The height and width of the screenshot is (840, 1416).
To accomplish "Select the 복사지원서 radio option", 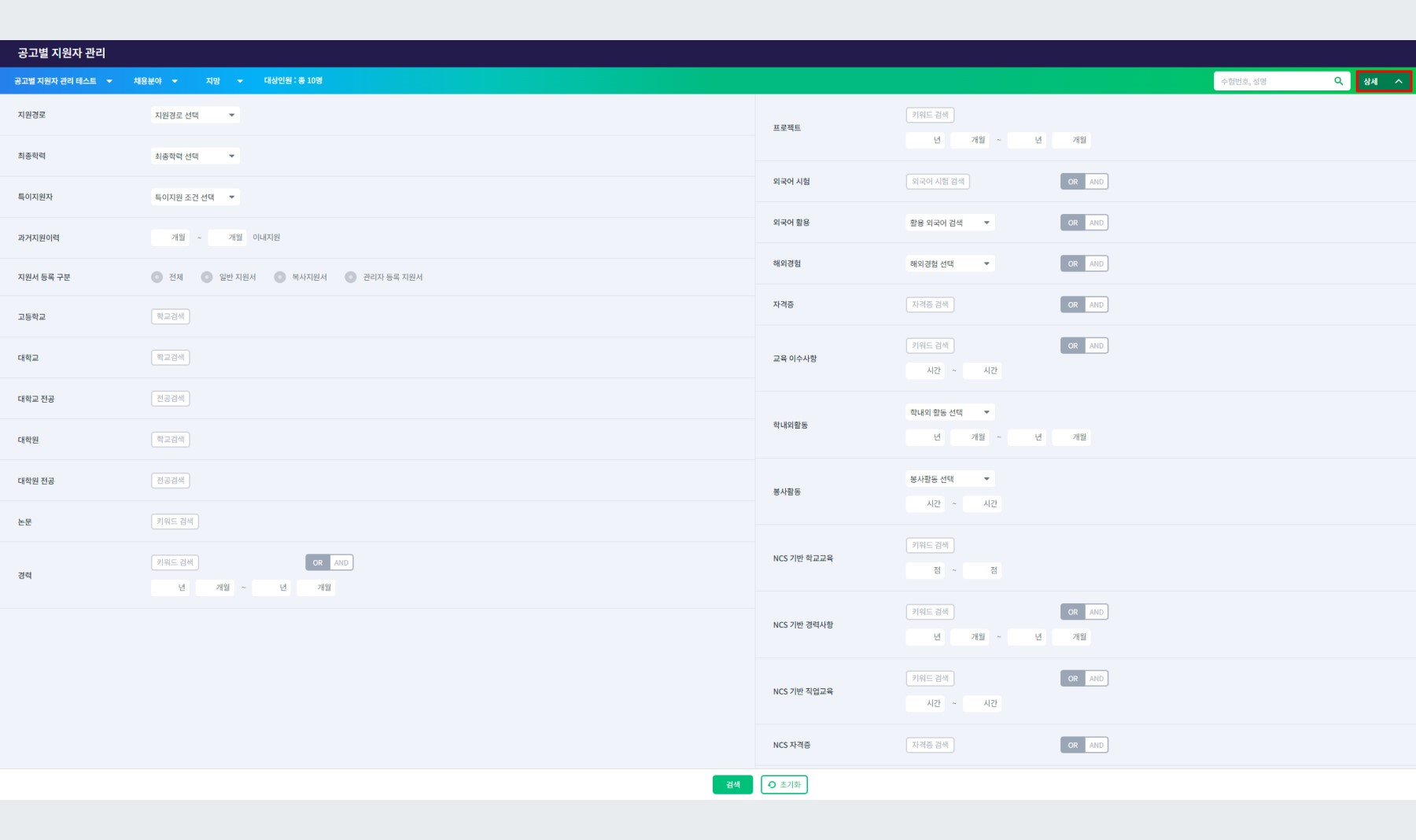I will (280, 277).
